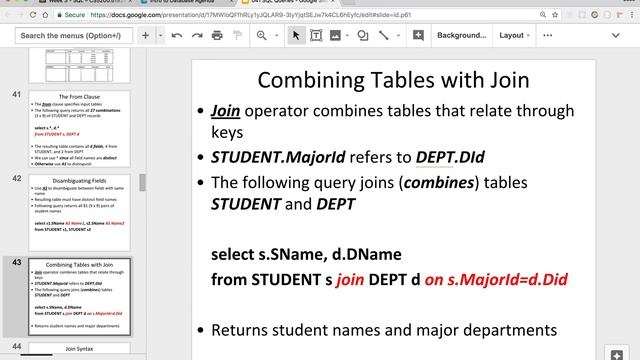Screen dimensions: 640x360
Task: Click the zoom magnifier tool
Action: (262, 36)
